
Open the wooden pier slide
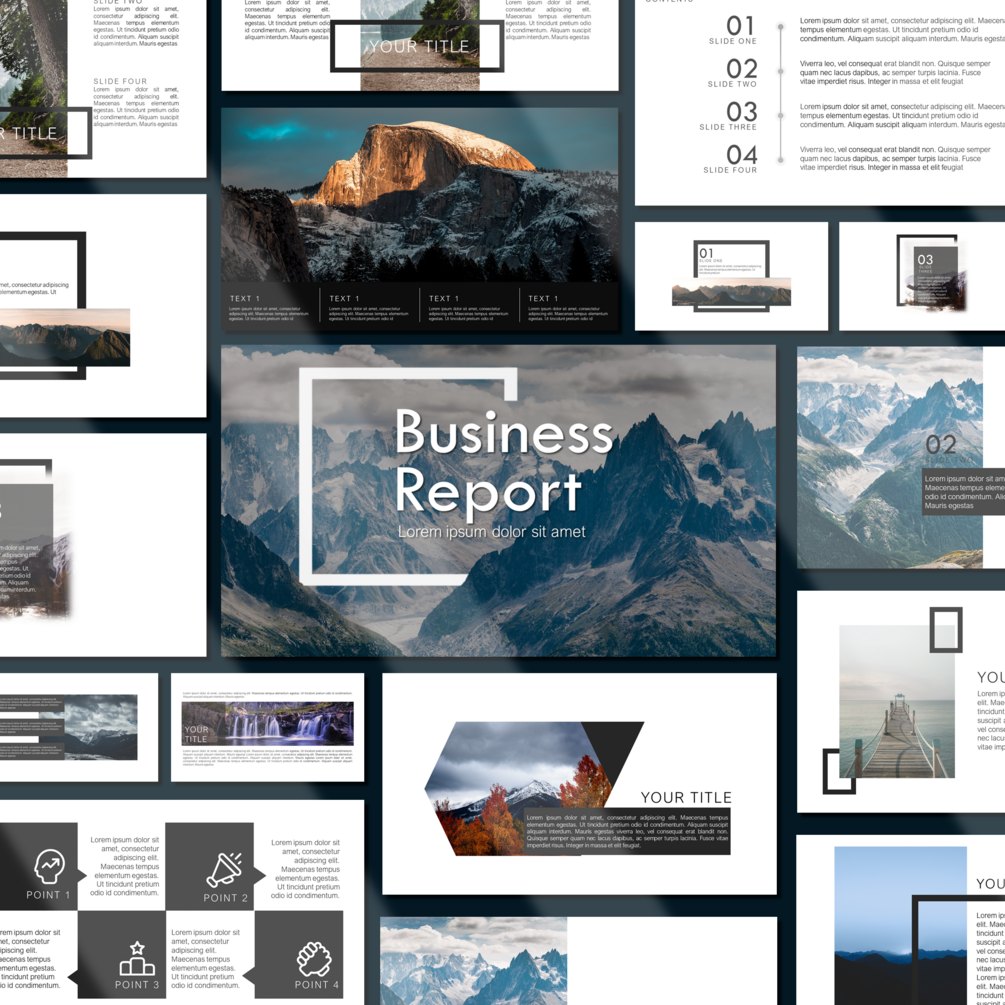901,701
